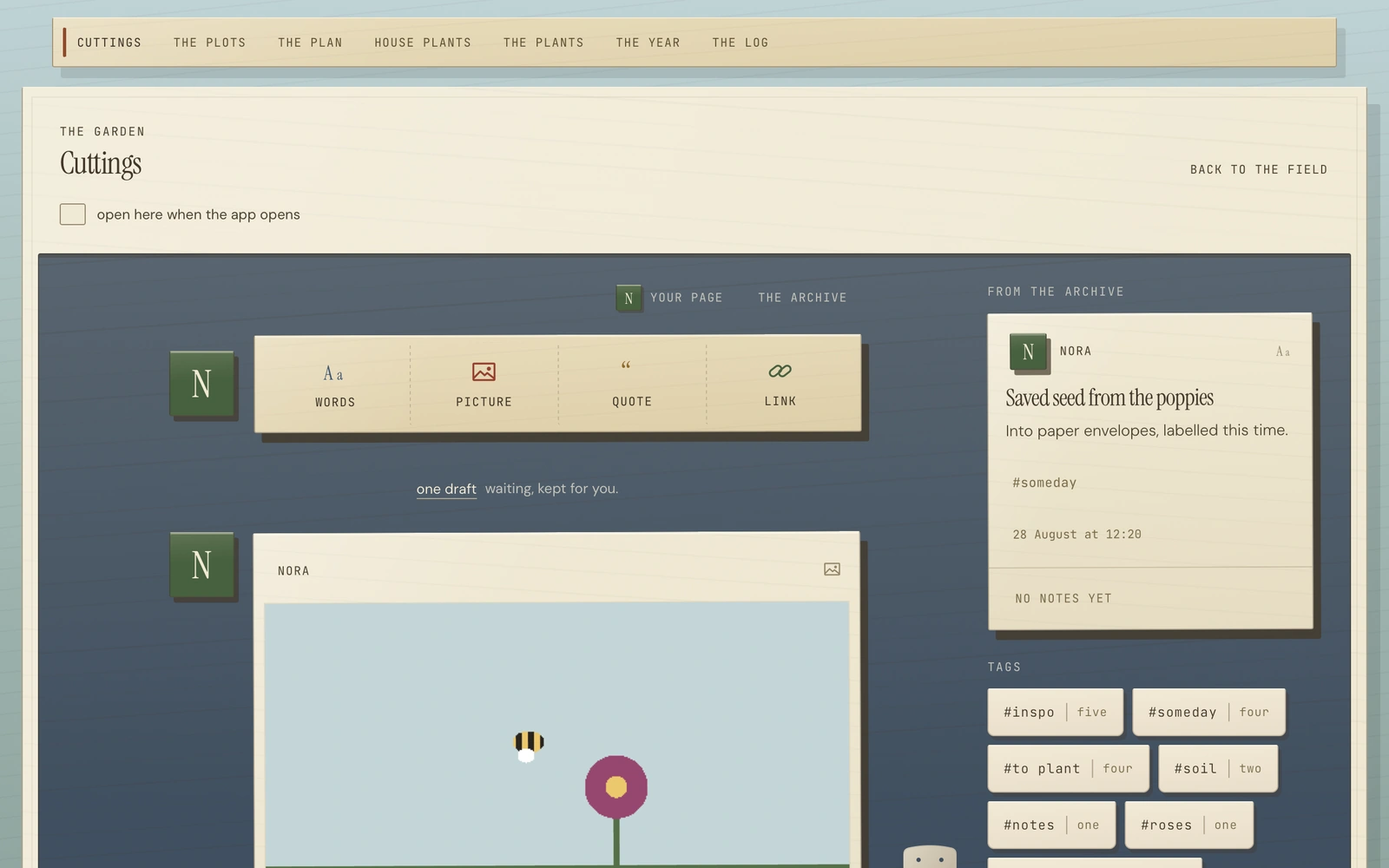Click the 28 August at 12:20 timestamp

pyautogui.click(x=1076, y=535)
